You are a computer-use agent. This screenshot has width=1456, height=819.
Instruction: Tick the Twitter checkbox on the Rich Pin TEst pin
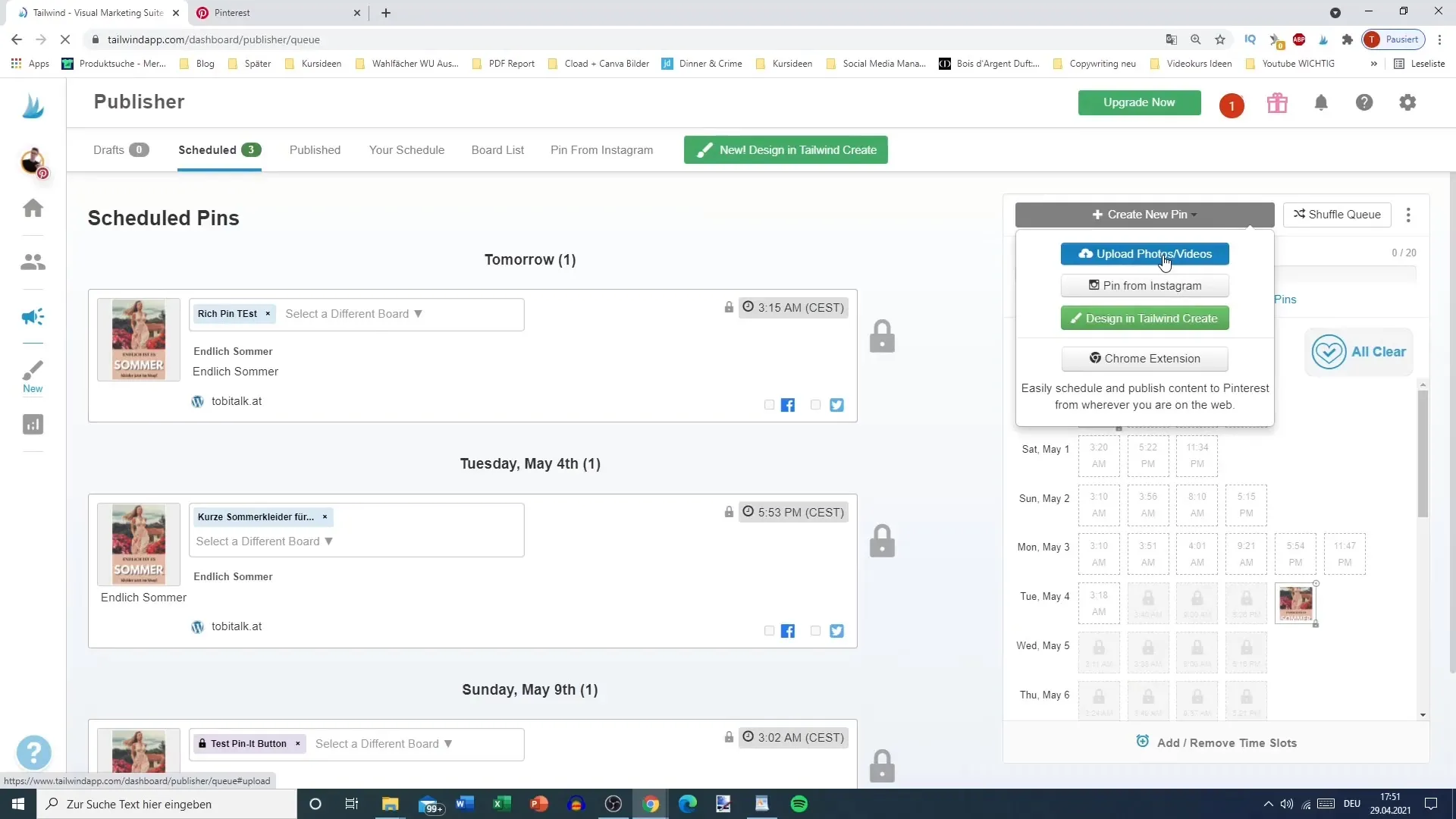click(815, 405)
